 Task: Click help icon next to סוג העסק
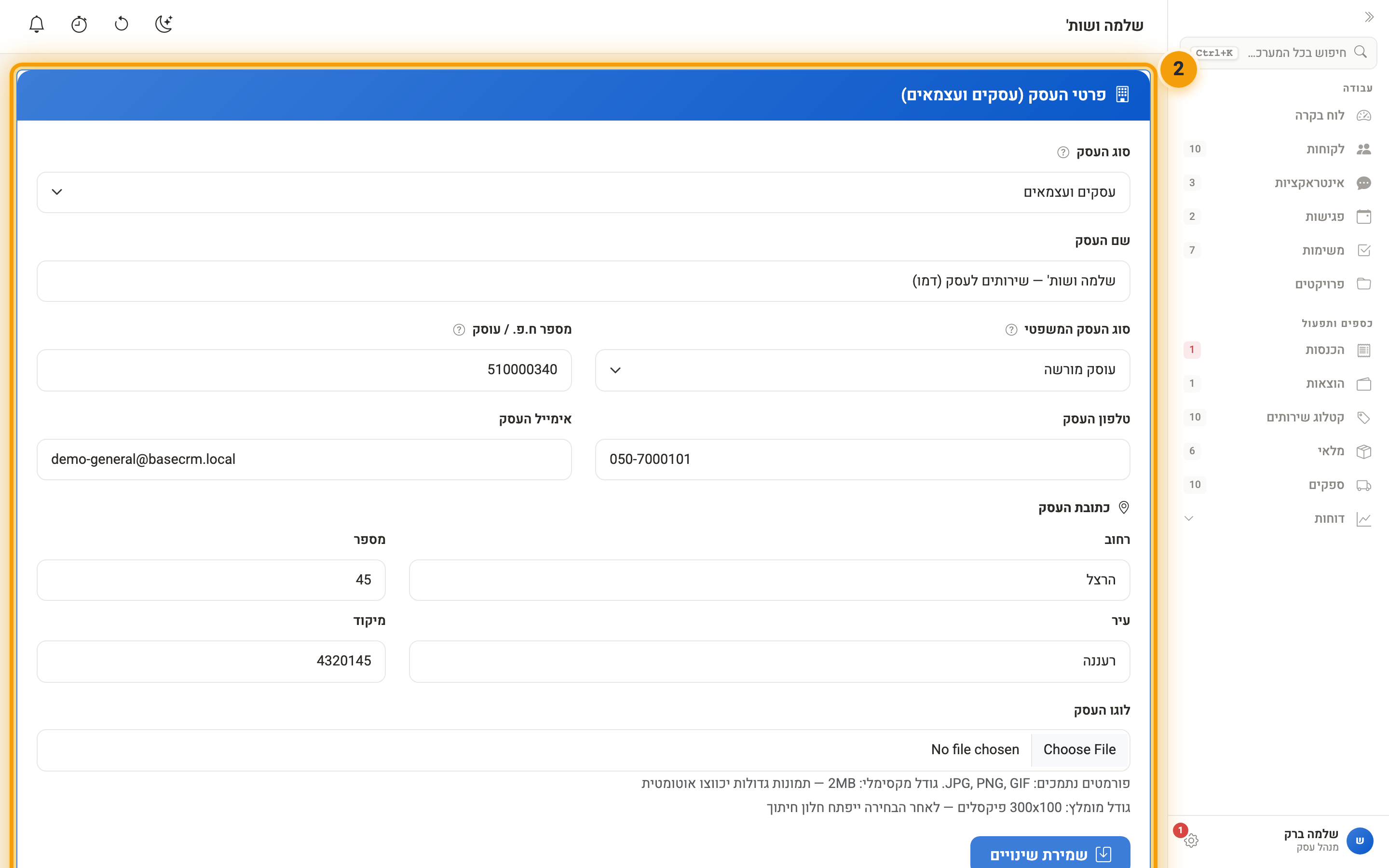coord(1063,152)
